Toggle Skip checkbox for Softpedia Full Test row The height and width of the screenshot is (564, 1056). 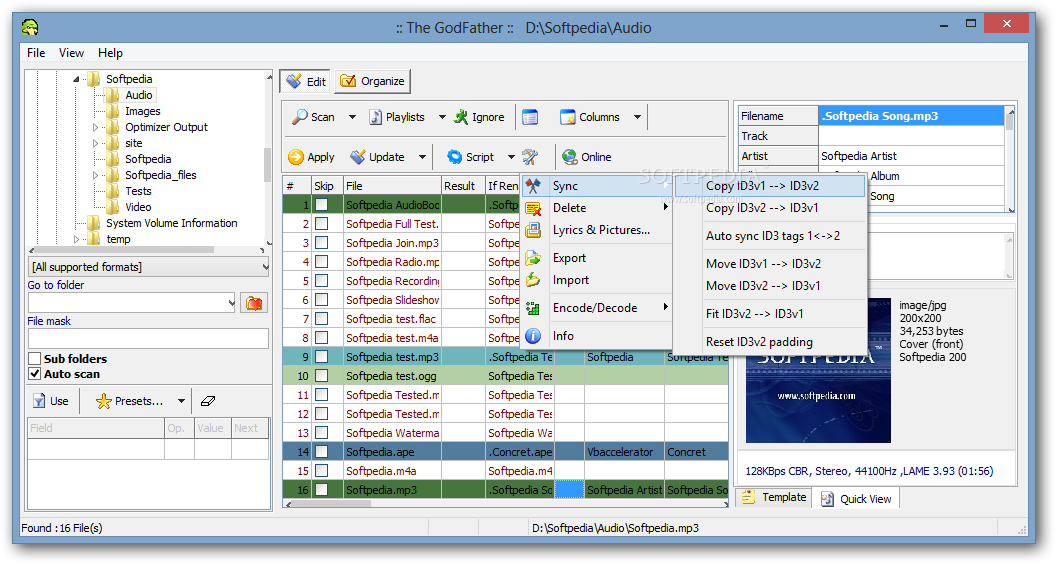coord(322,224)
